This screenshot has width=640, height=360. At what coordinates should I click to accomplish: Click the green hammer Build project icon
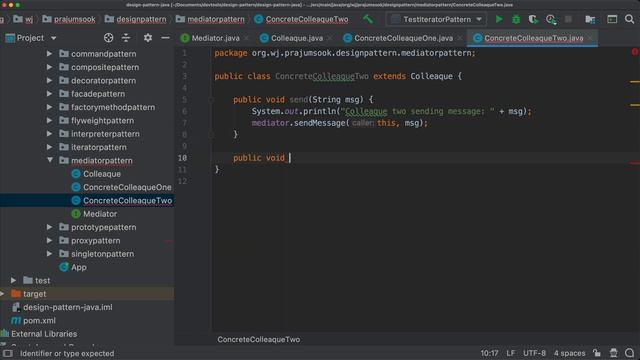click(368, 19)
